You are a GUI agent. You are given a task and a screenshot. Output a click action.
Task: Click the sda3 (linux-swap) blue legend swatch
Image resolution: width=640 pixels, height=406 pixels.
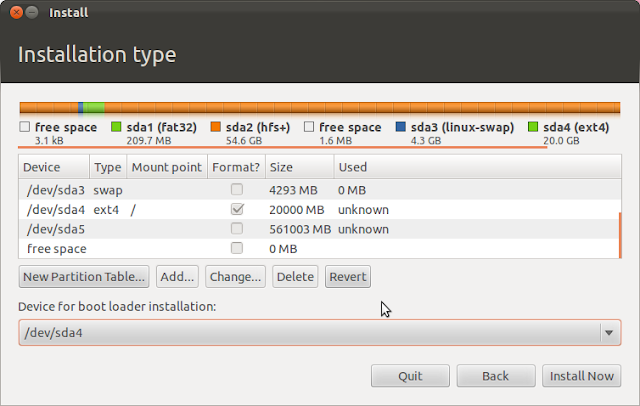pyautogui.click(x=401, y=127)
